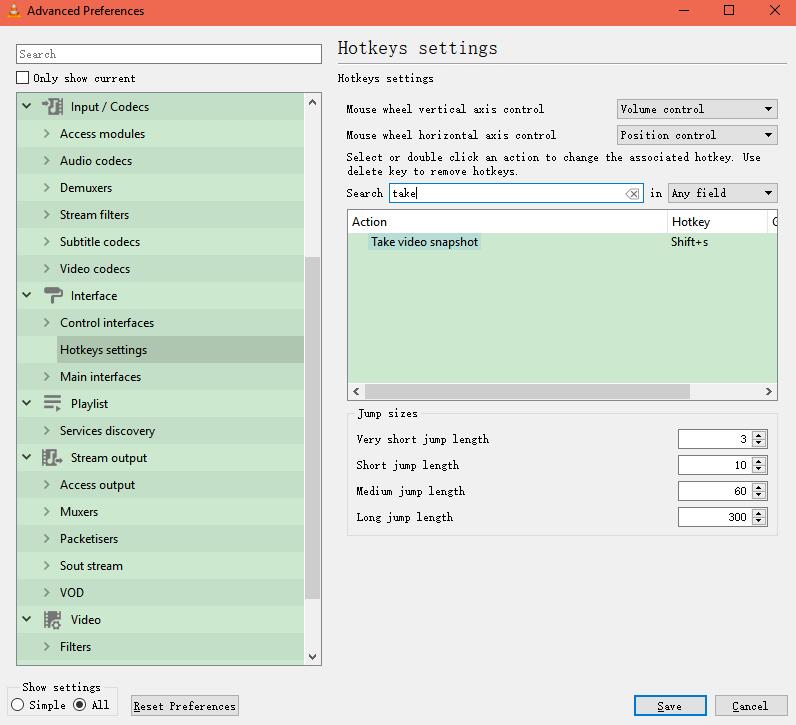796x725 pixels.
Task: Click the settings tree vertical scrollbar thumb
Action: tap(313, 428)
